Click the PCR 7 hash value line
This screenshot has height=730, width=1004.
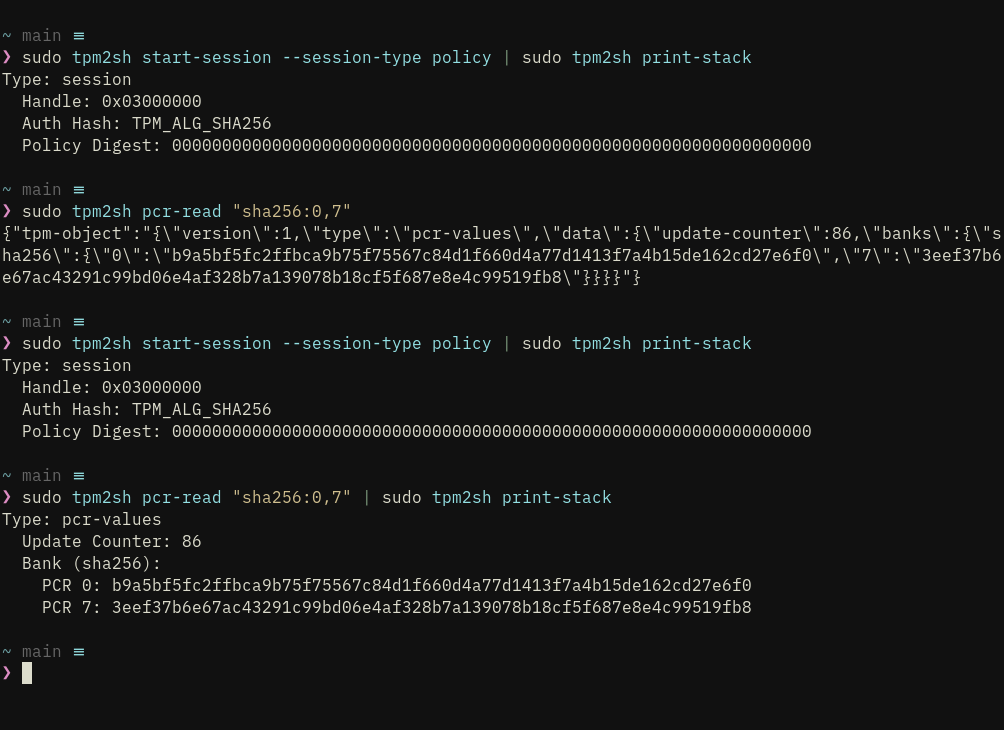click(396, 607)
